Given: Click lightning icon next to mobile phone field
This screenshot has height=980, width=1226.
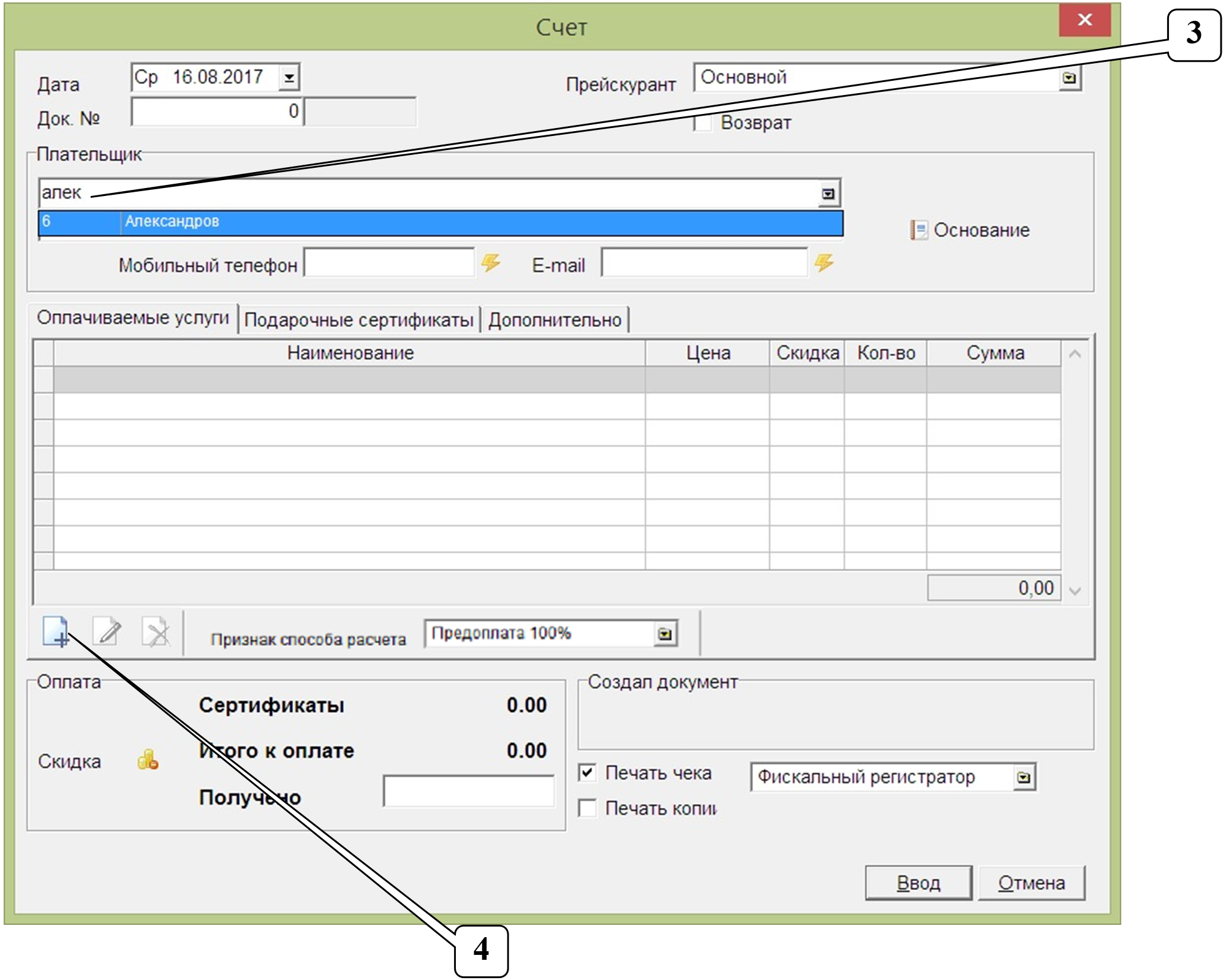Looking at the screenshot, I should click(490, 263).
